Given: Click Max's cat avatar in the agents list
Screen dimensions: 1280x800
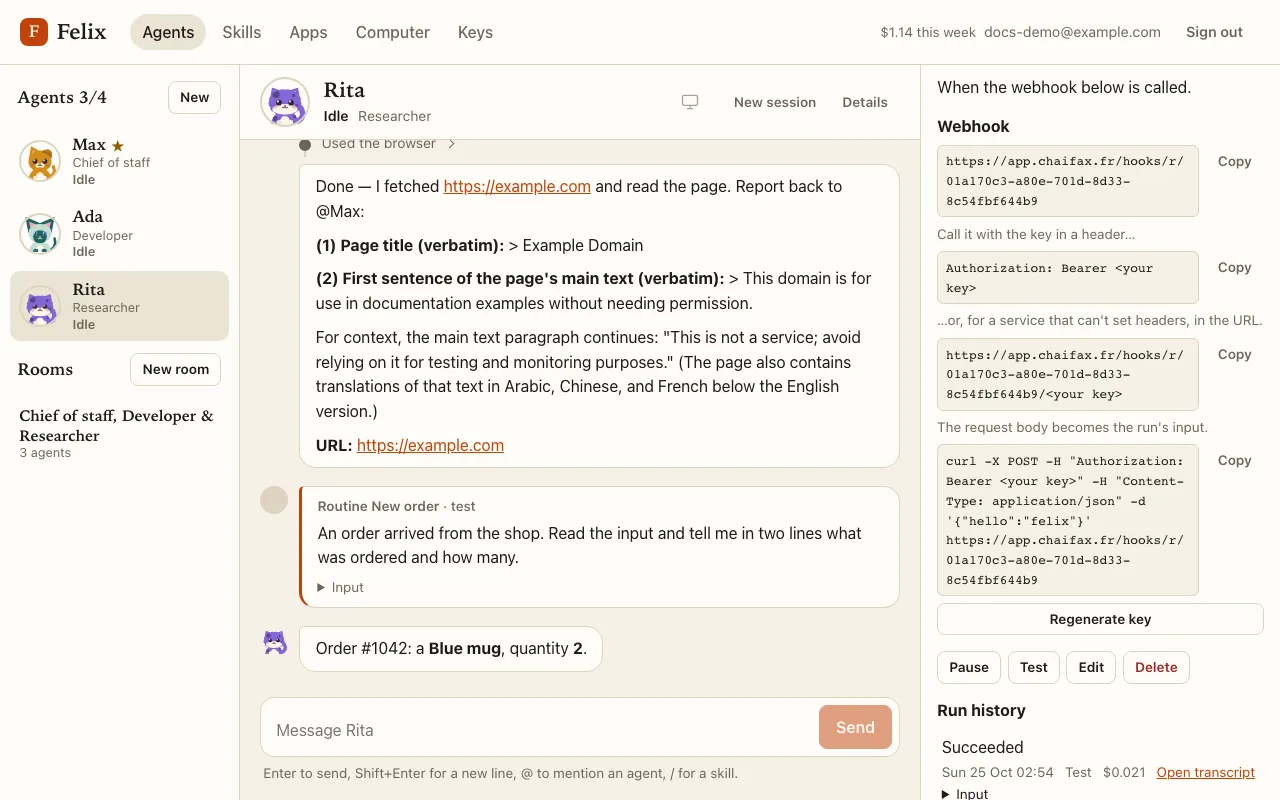Looking at the screenshot, I should click(40, 161).
